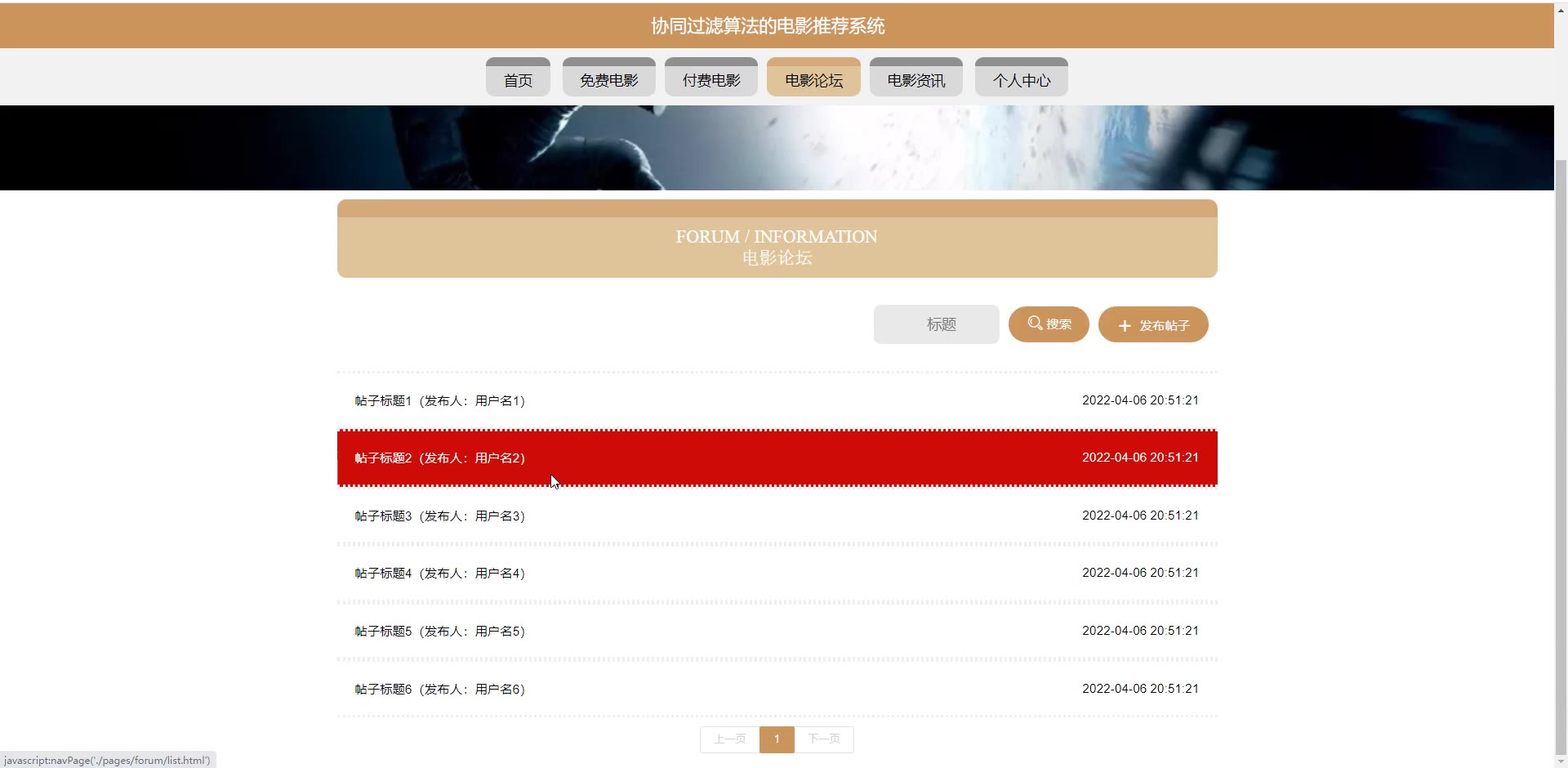
Task: Click the scrollbar up arrow
Action: [x=1561, y=10]
